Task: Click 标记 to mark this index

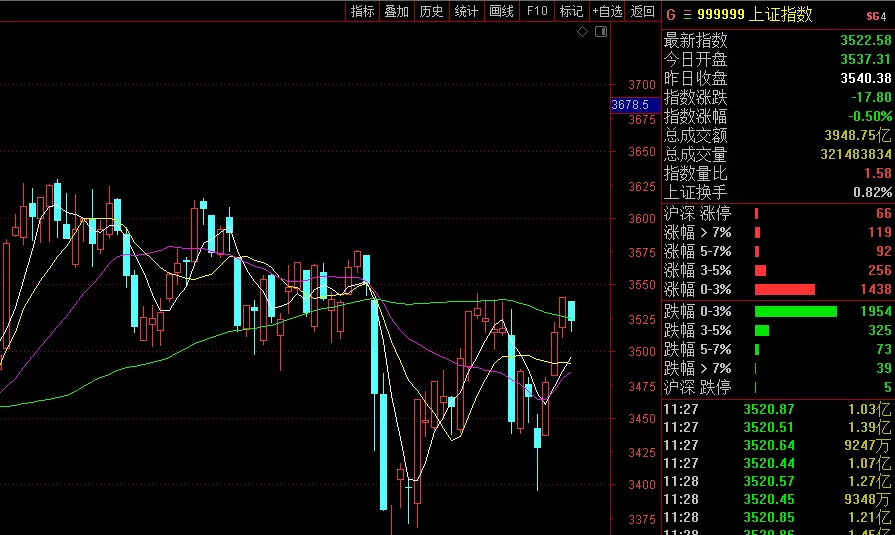Action: tap(571, 11)
